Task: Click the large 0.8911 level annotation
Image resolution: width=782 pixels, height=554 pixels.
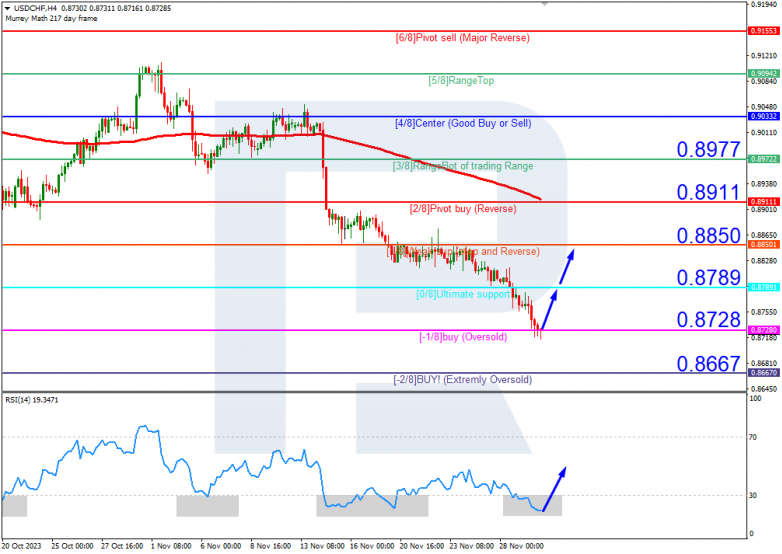Action: pos(708,192)
